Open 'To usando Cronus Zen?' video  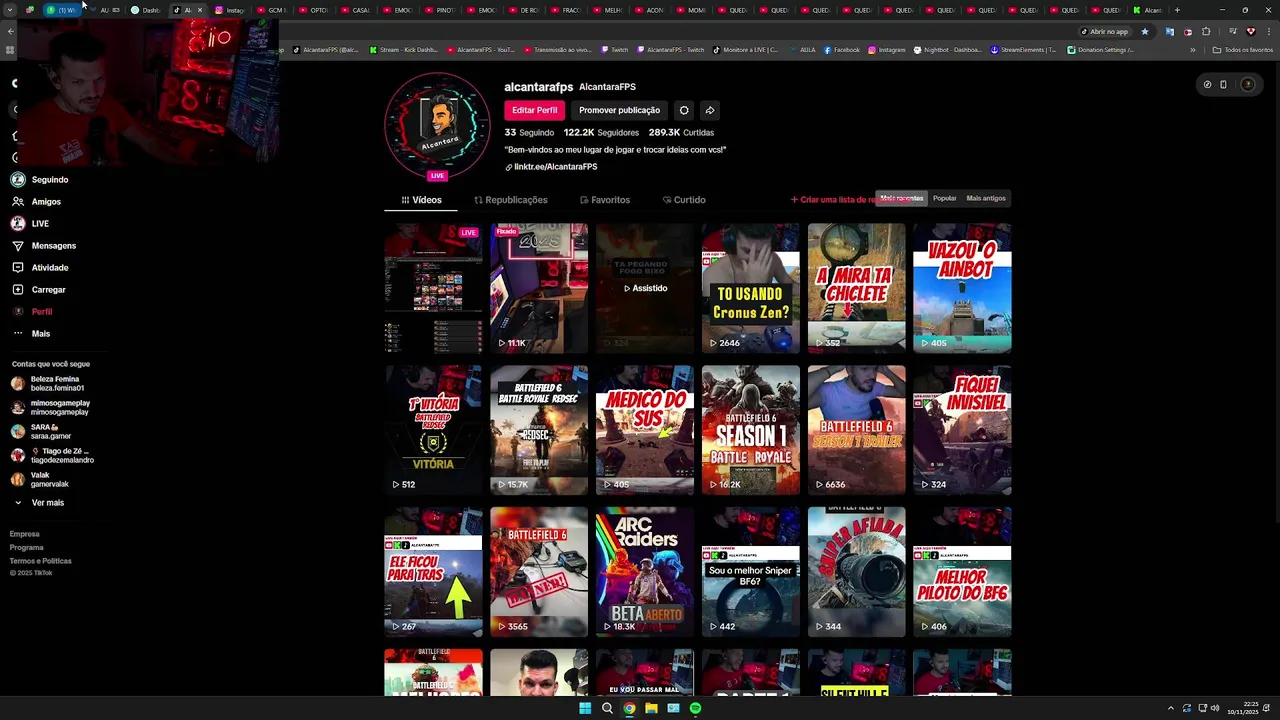(x=750, y=288)
